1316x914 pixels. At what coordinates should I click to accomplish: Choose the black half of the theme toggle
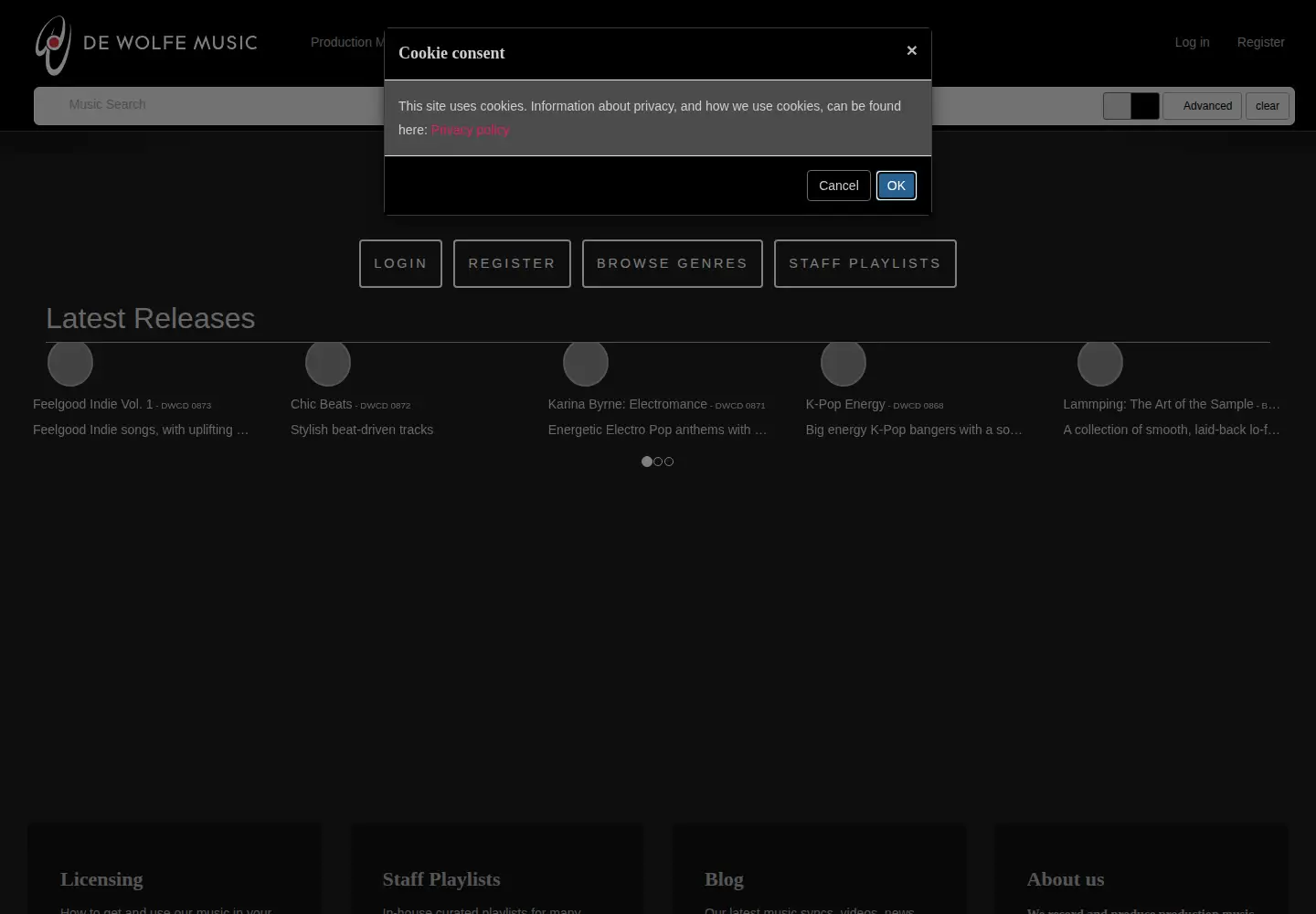pyautogui.click(x=1145, y=106)
